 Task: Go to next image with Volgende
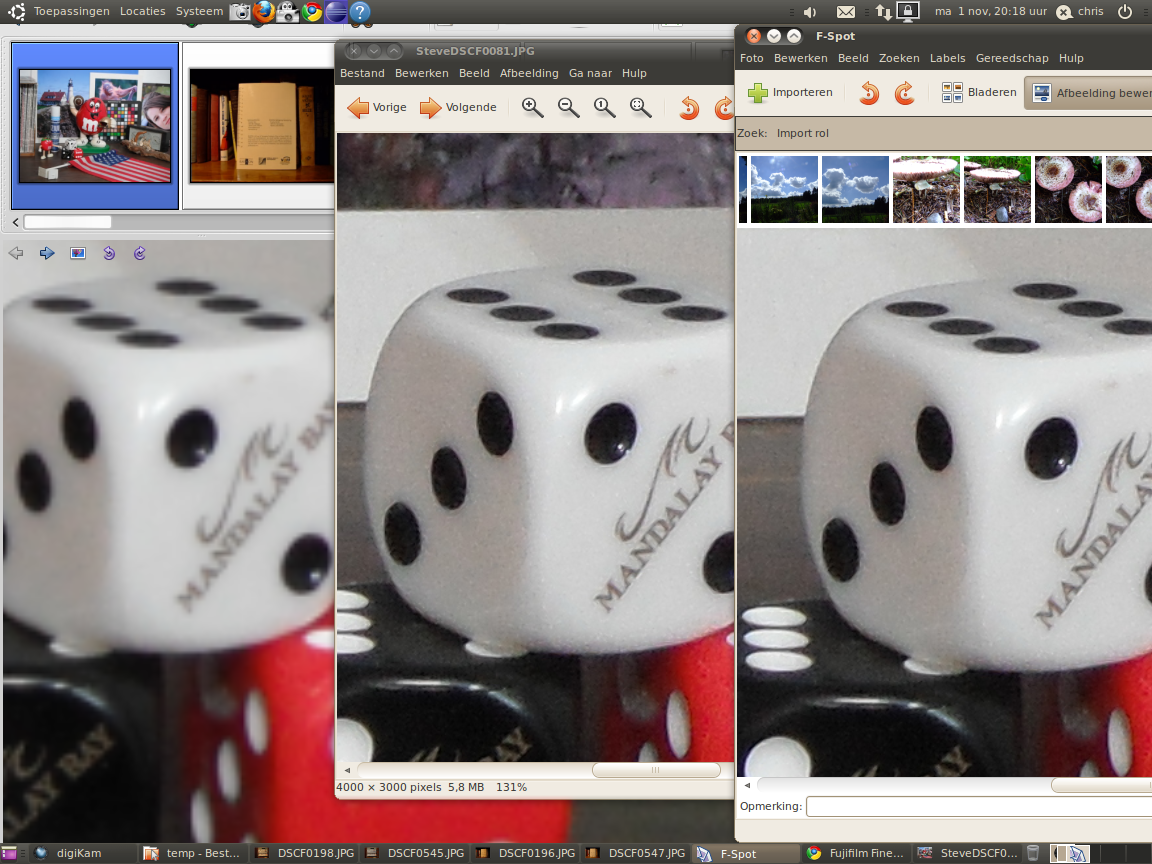click(x=457, y=107)
